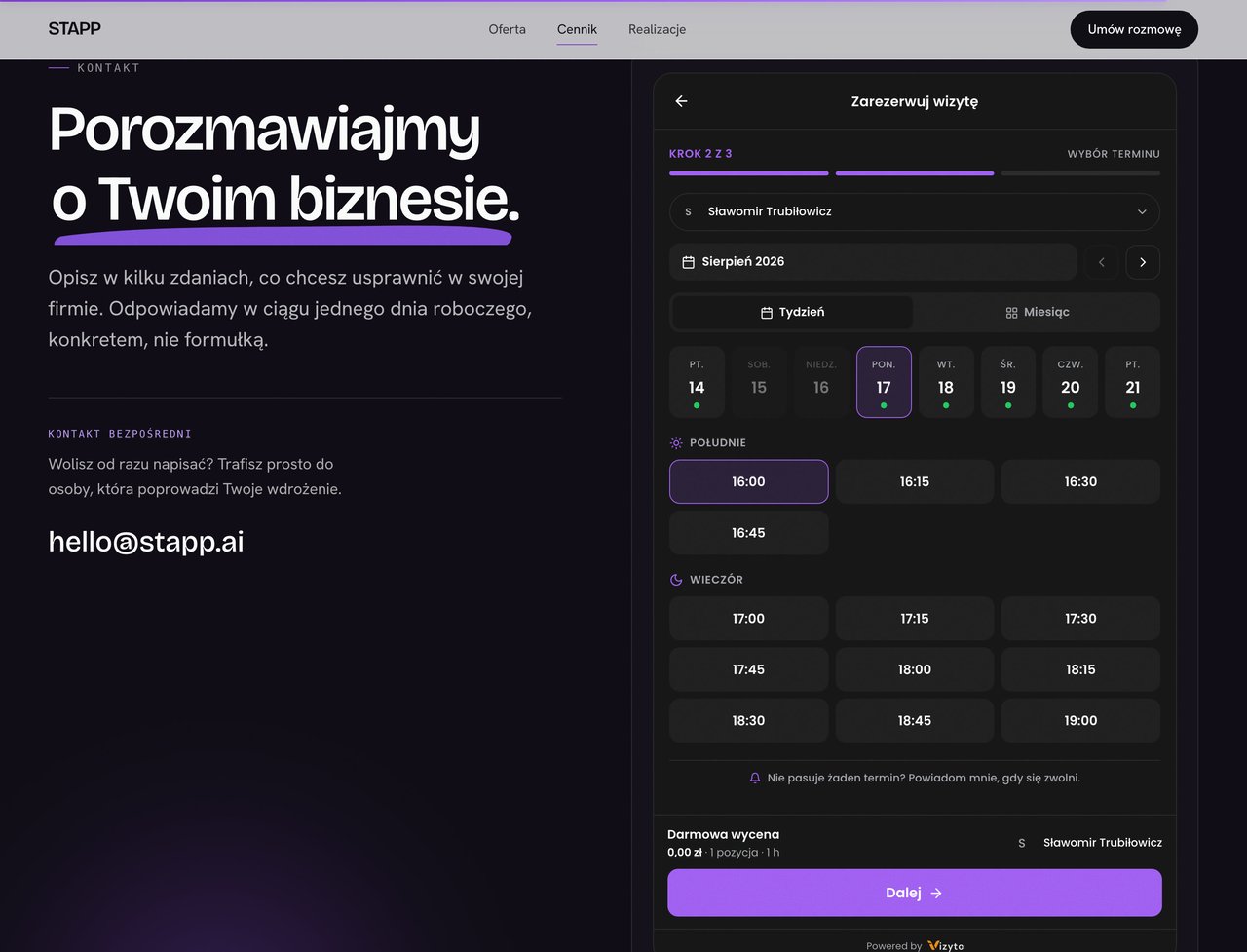Select Sunday 16 in the week strip
Screen dimensions: 1247x952
click(821, 382)
